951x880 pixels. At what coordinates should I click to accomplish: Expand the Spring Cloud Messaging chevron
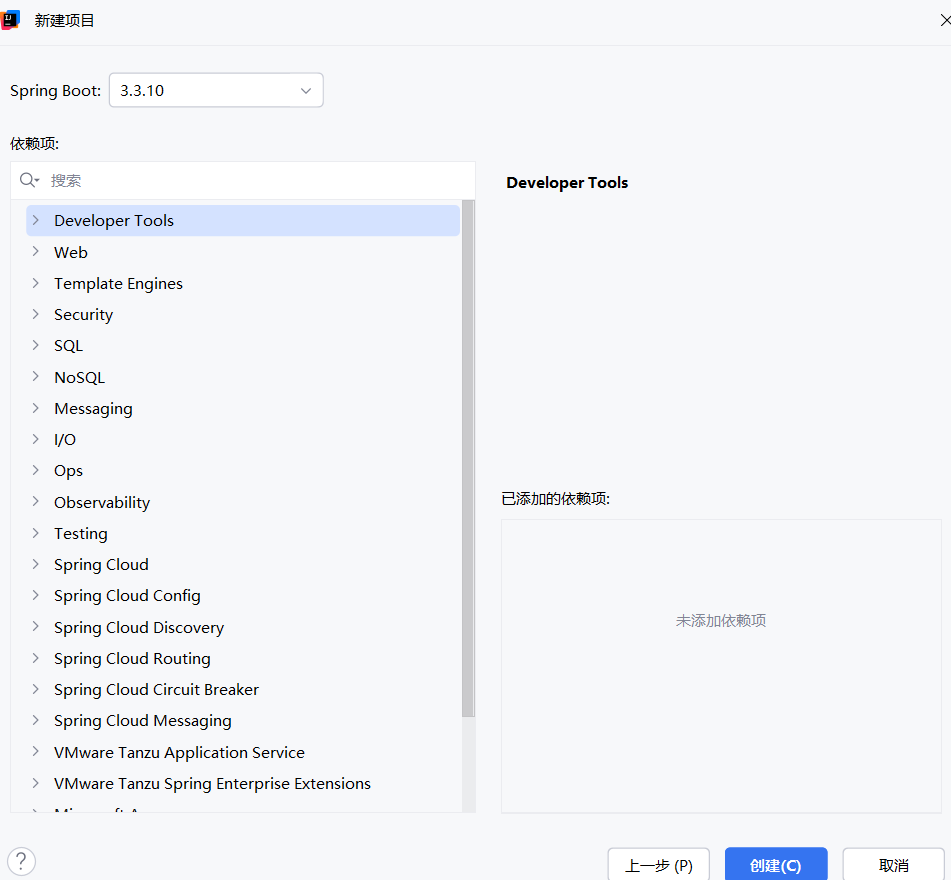pos(36,720)
